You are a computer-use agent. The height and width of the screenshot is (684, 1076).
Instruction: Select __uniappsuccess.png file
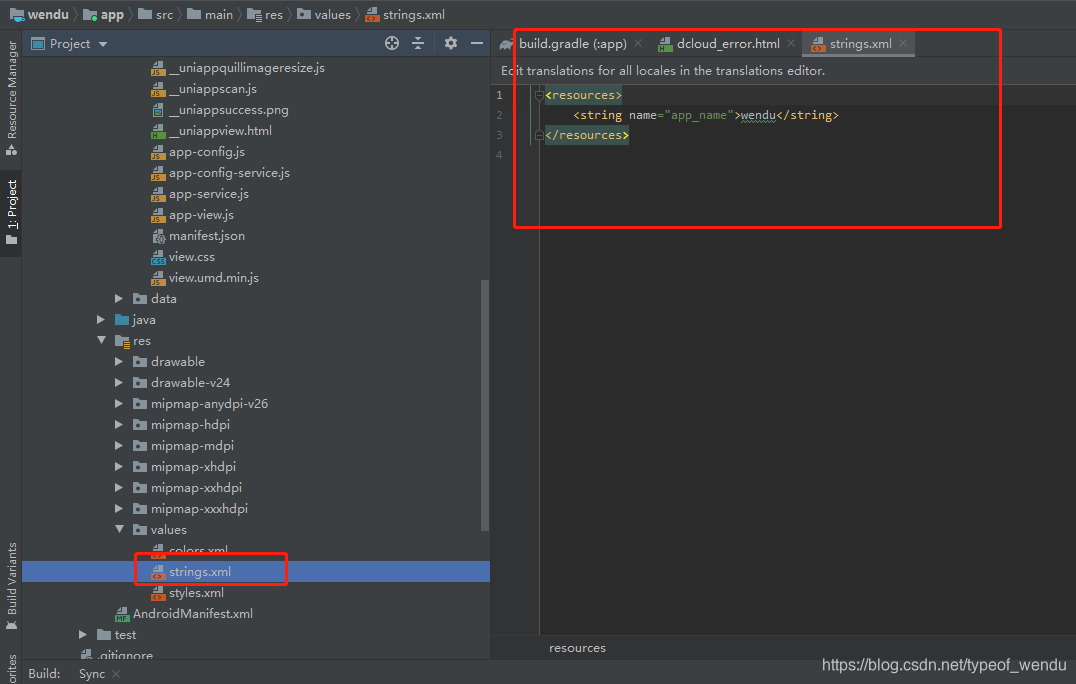pos(220,110)
